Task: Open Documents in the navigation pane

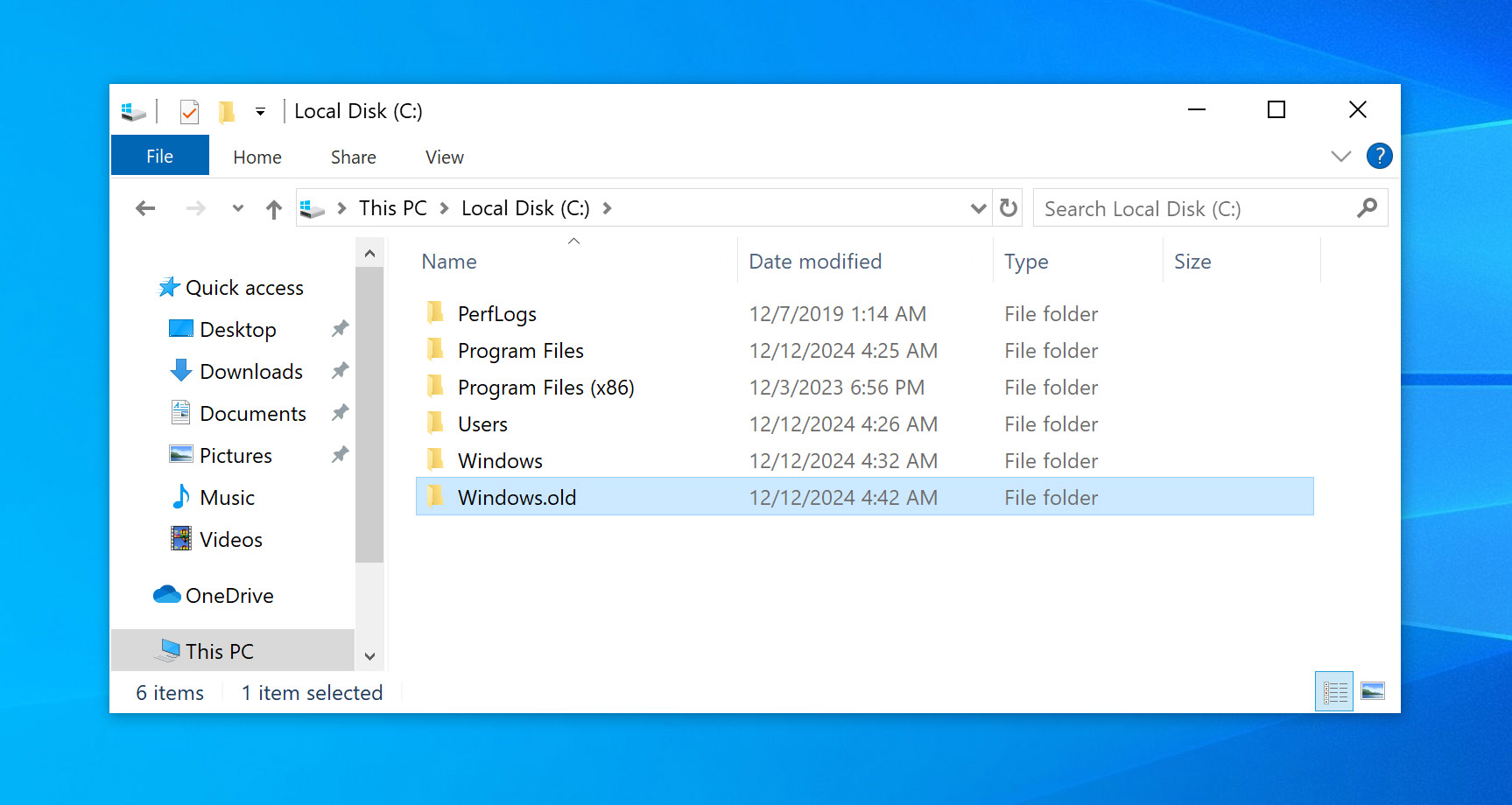Action: 253,414
